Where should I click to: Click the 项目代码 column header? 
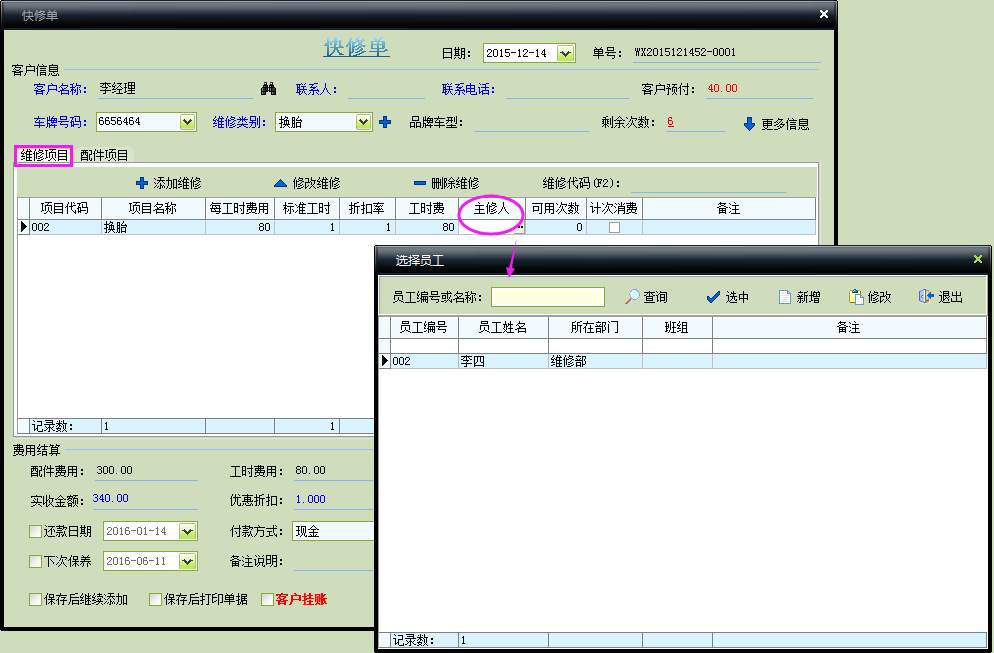point(65,209)
